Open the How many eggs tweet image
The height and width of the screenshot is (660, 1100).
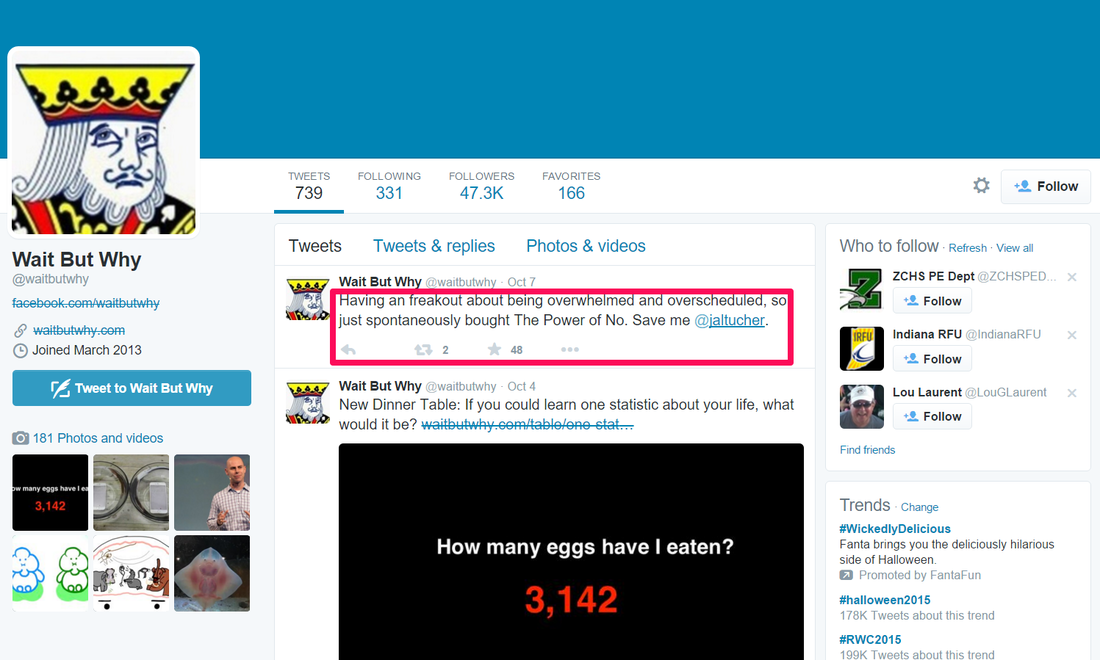point(571,551)
